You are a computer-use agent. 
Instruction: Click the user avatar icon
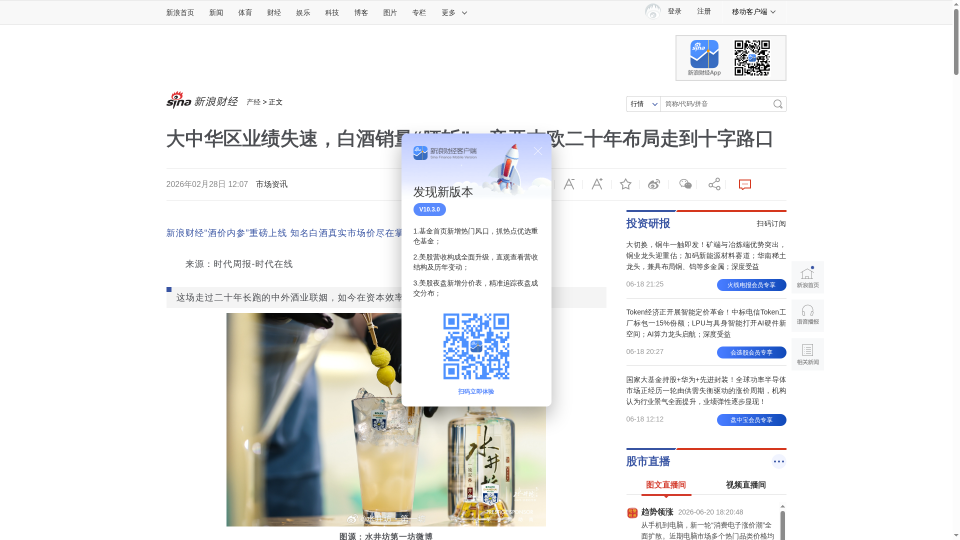coord(653,12)
